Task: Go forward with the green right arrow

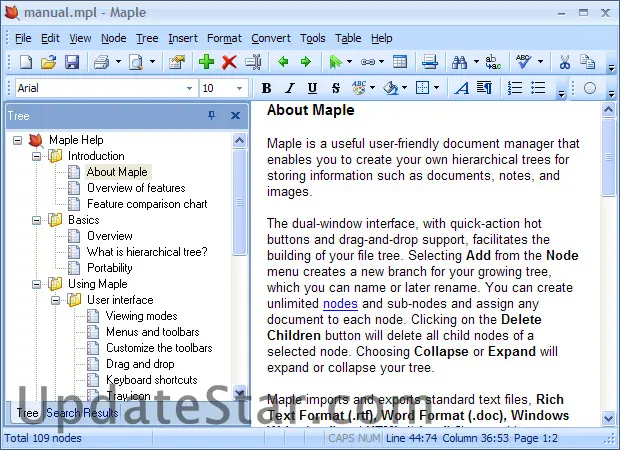Action: 305,62
